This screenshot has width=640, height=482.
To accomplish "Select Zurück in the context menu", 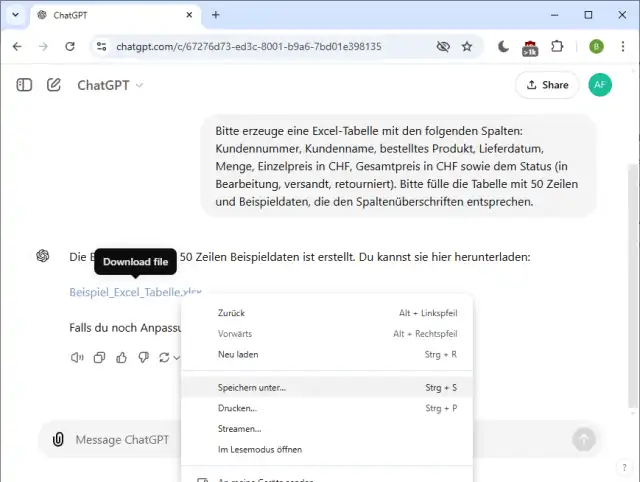I will [327, 313].
